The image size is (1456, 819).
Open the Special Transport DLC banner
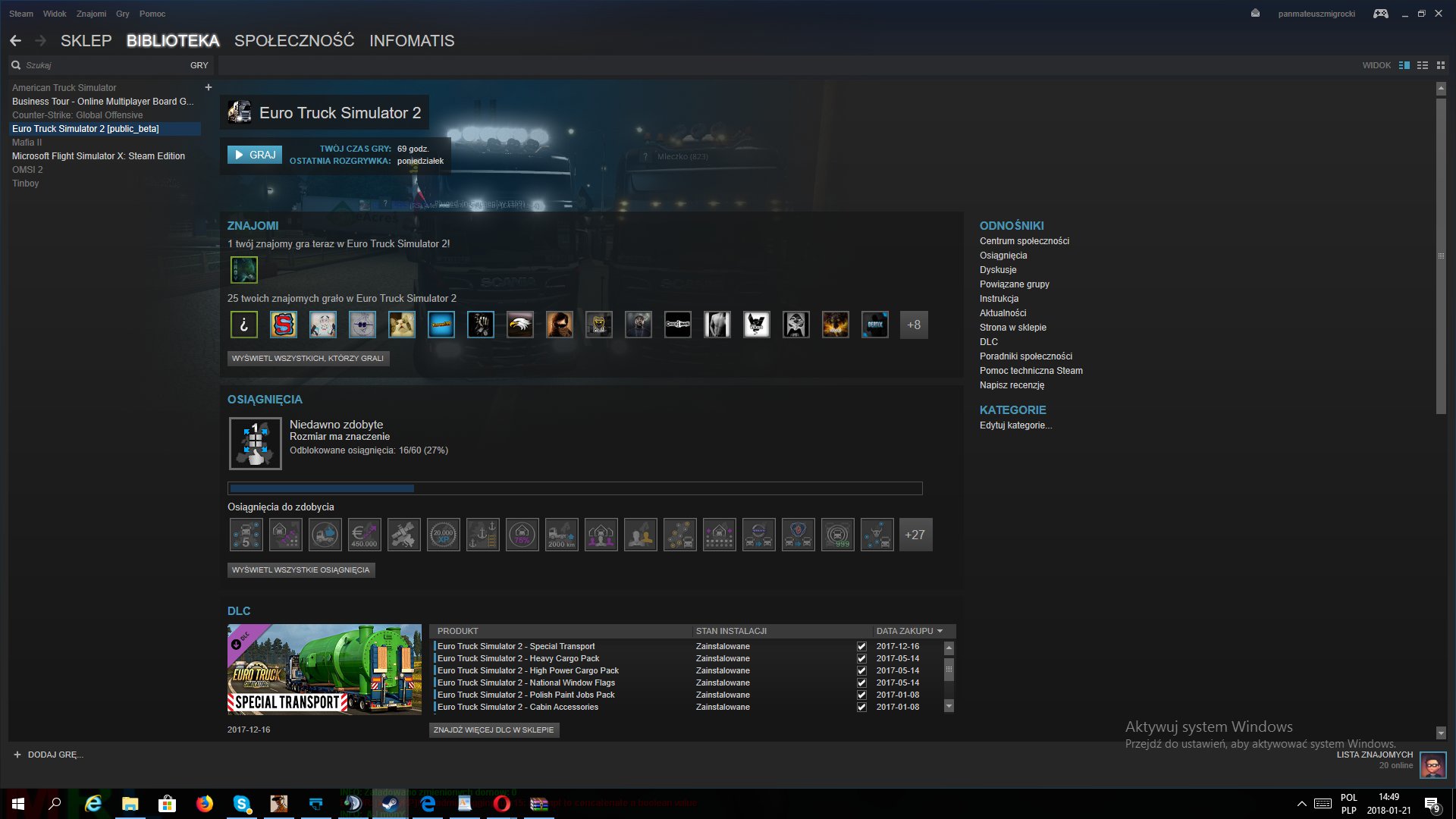click(x=325, y=669)
